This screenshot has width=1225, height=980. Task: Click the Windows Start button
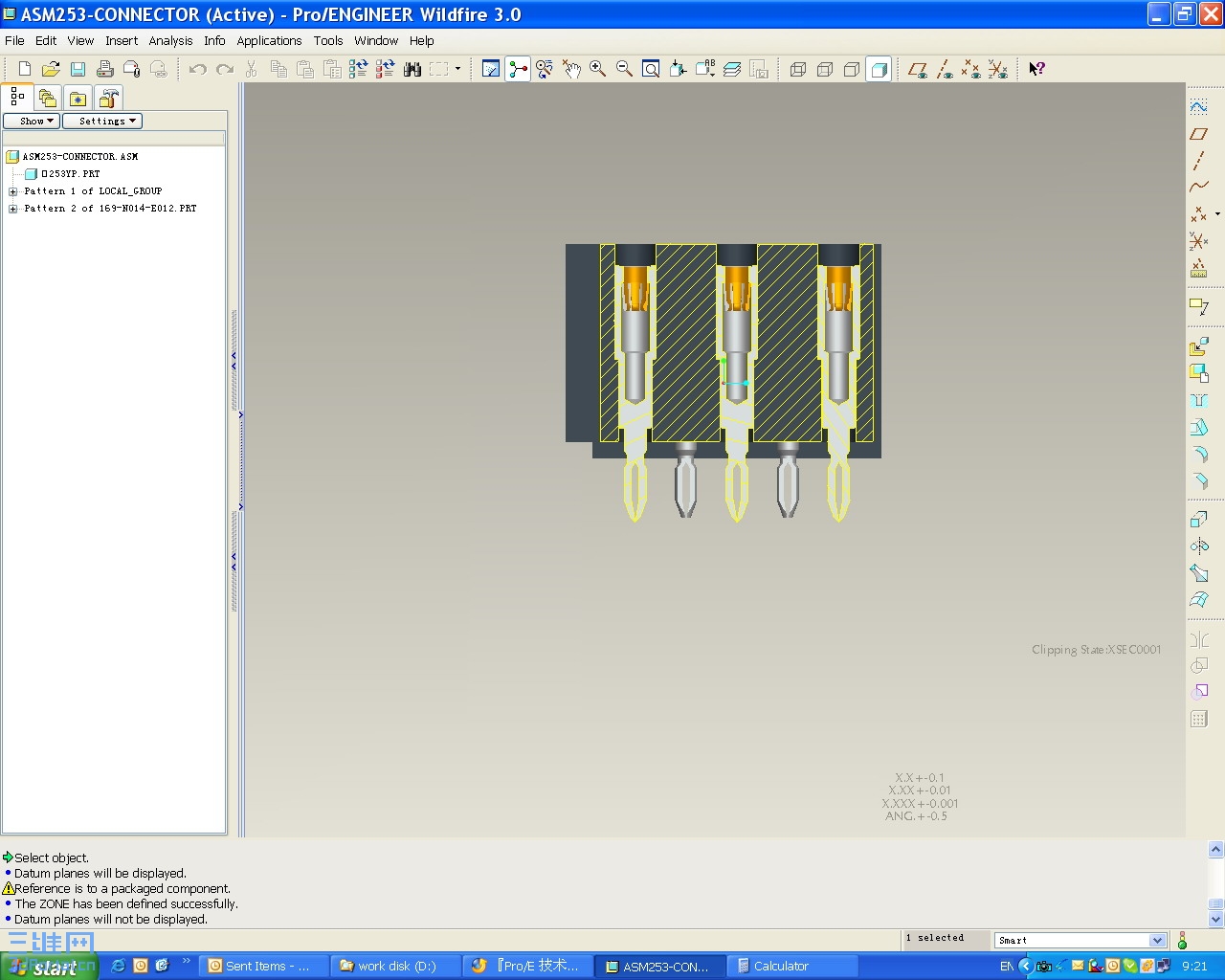coord(48,967)
